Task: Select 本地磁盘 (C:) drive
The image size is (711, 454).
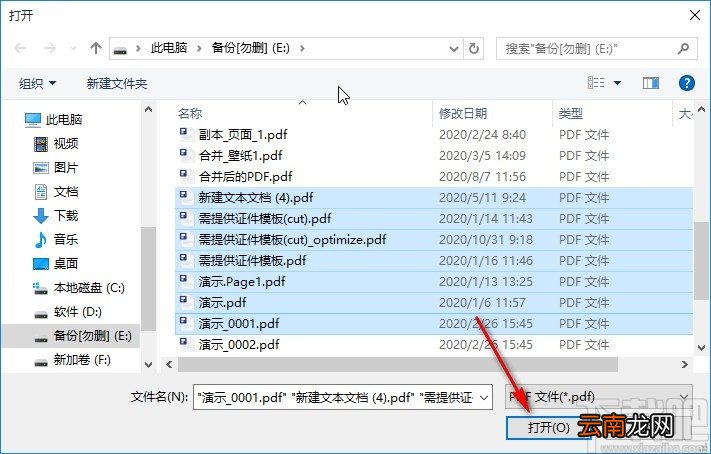Action: (79, 288)
